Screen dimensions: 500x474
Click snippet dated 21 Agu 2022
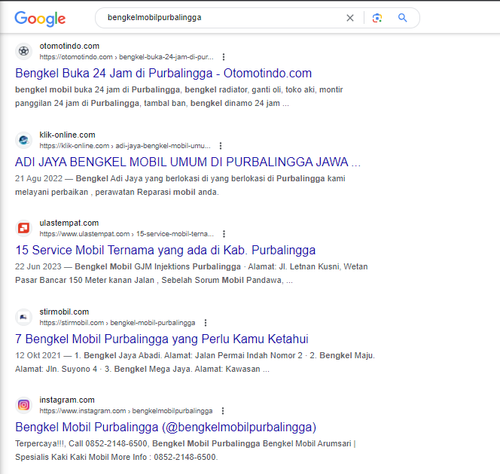pyautogui.click(x=180, y=185)
